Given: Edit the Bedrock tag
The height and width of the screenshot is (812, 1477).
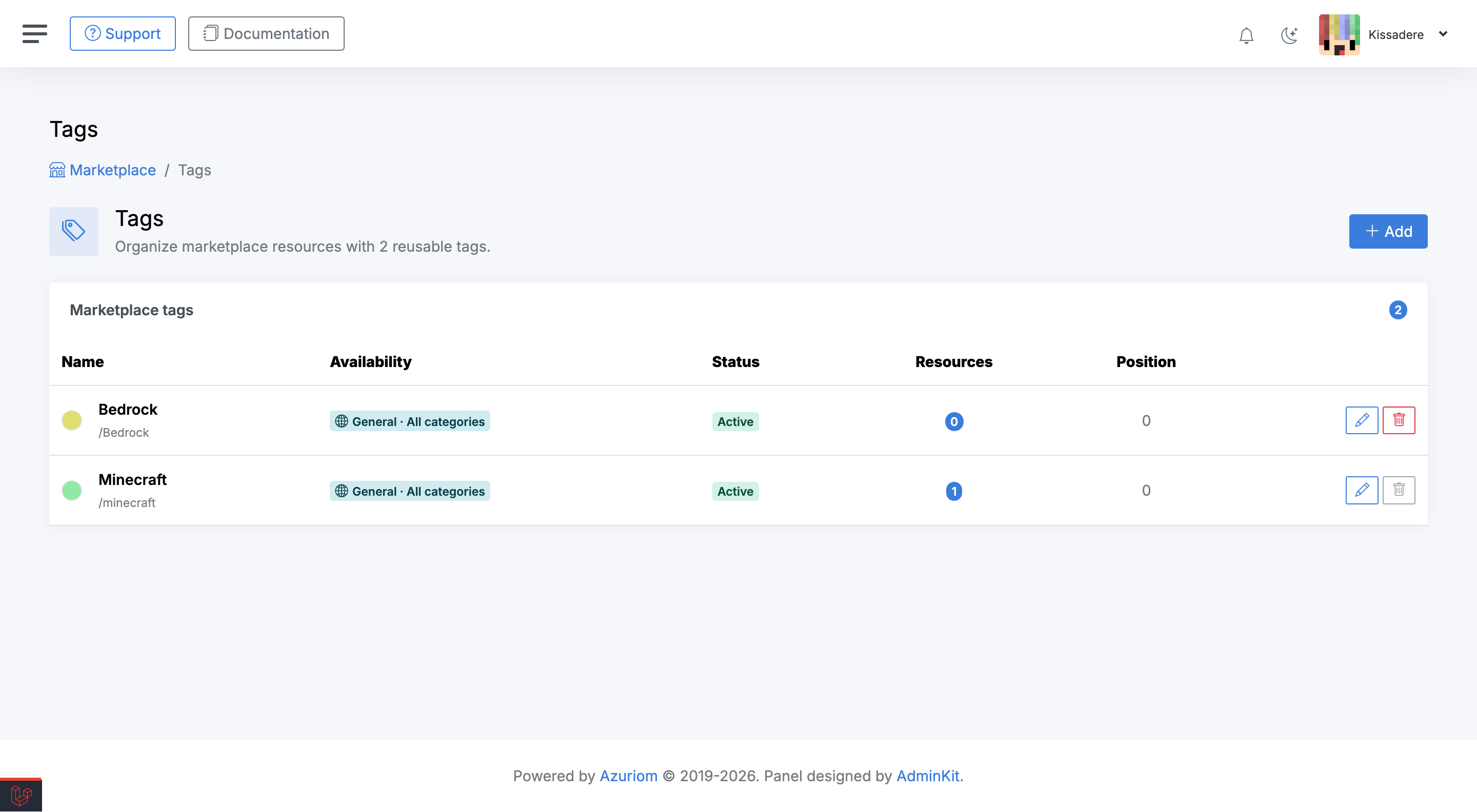Looking at the screenshot, I should (1361, 420).
